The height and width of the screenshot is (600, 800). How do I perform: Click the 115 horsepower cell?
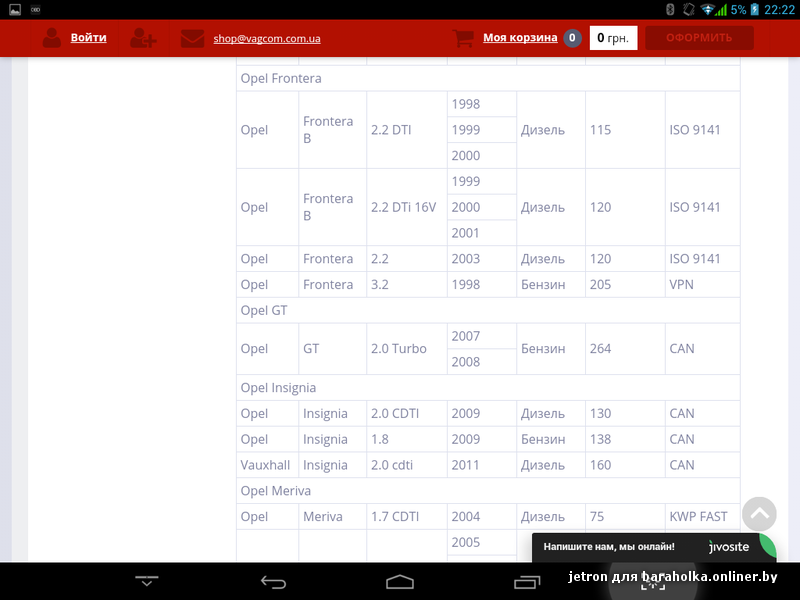(x=626, y=130)
